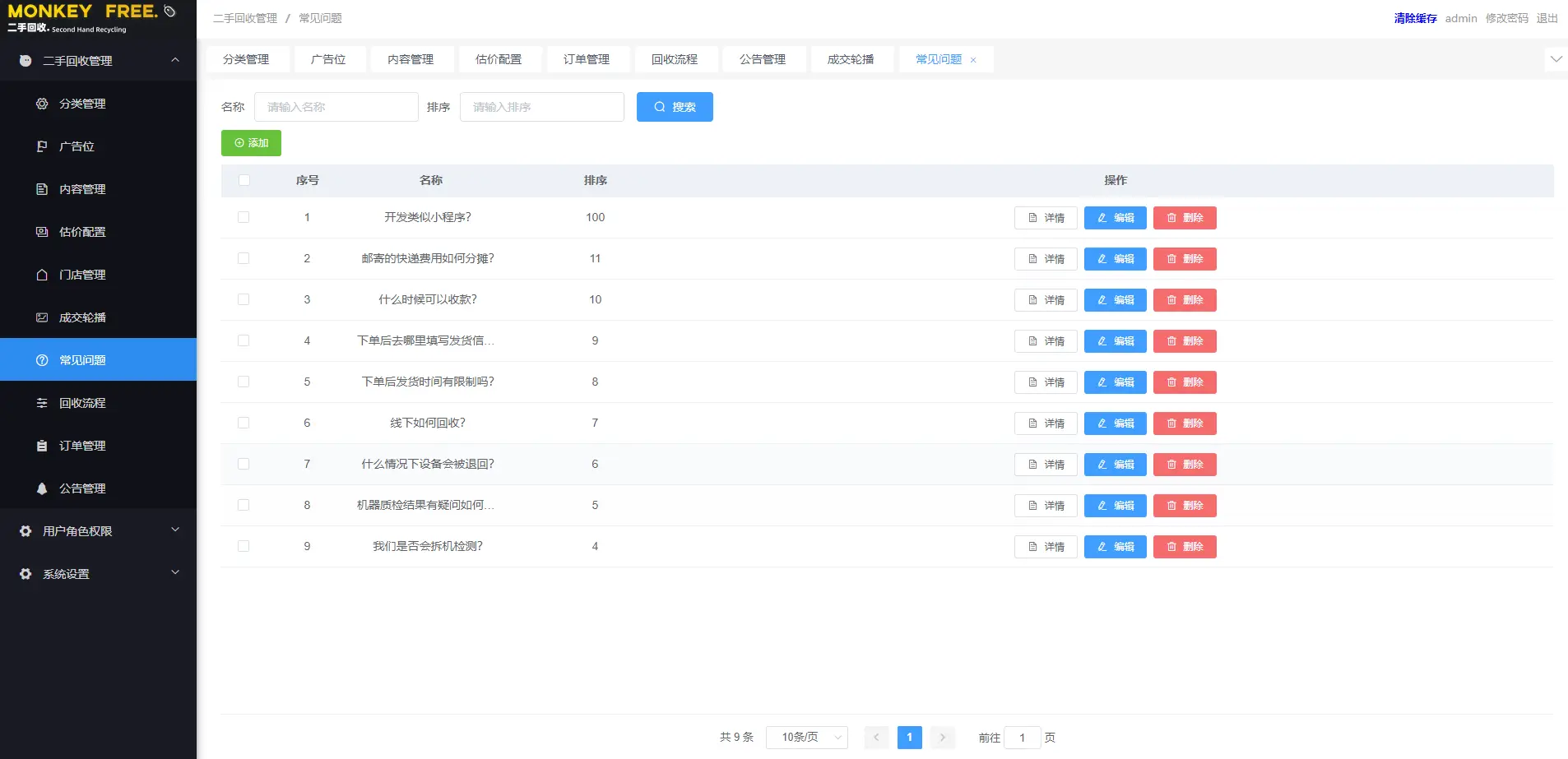Focus the 请输入名称 name input field
Screen dimensions: 1568x759
click(x=336, y=107)
